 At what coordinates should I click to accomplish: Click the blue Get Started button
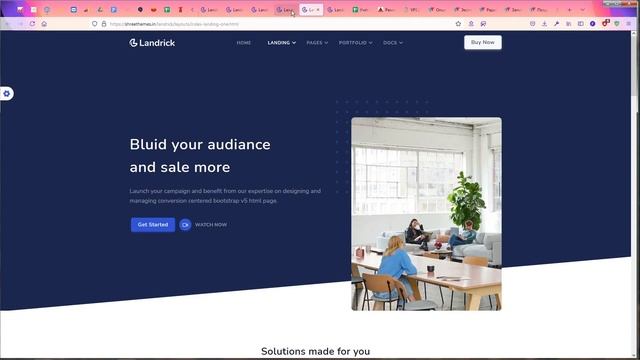point(153,225)
